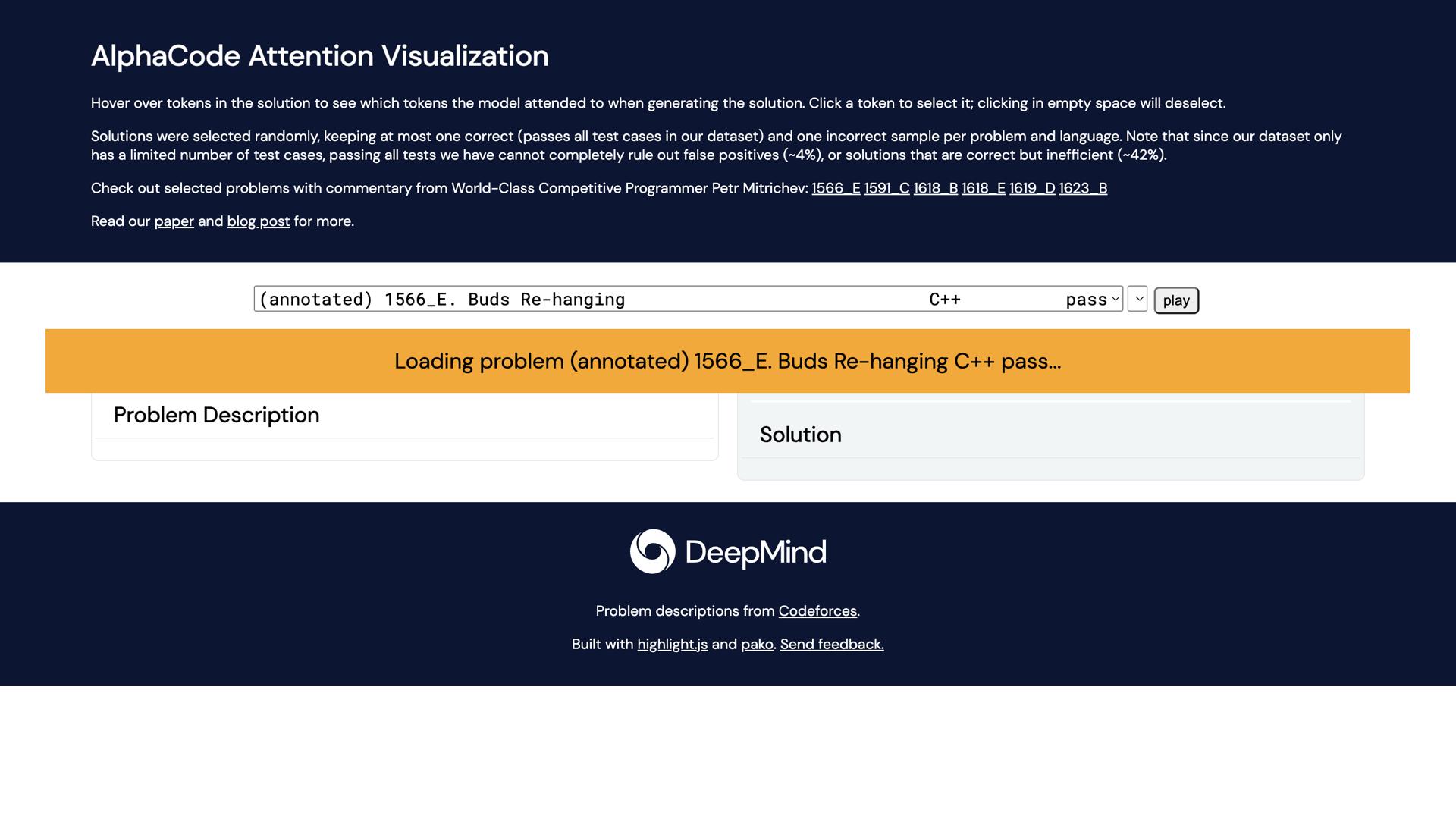Image resolution: width=1456 pixels, height=819 pixels.
Task: Open the paper link
Action: (x=173, y=221)
